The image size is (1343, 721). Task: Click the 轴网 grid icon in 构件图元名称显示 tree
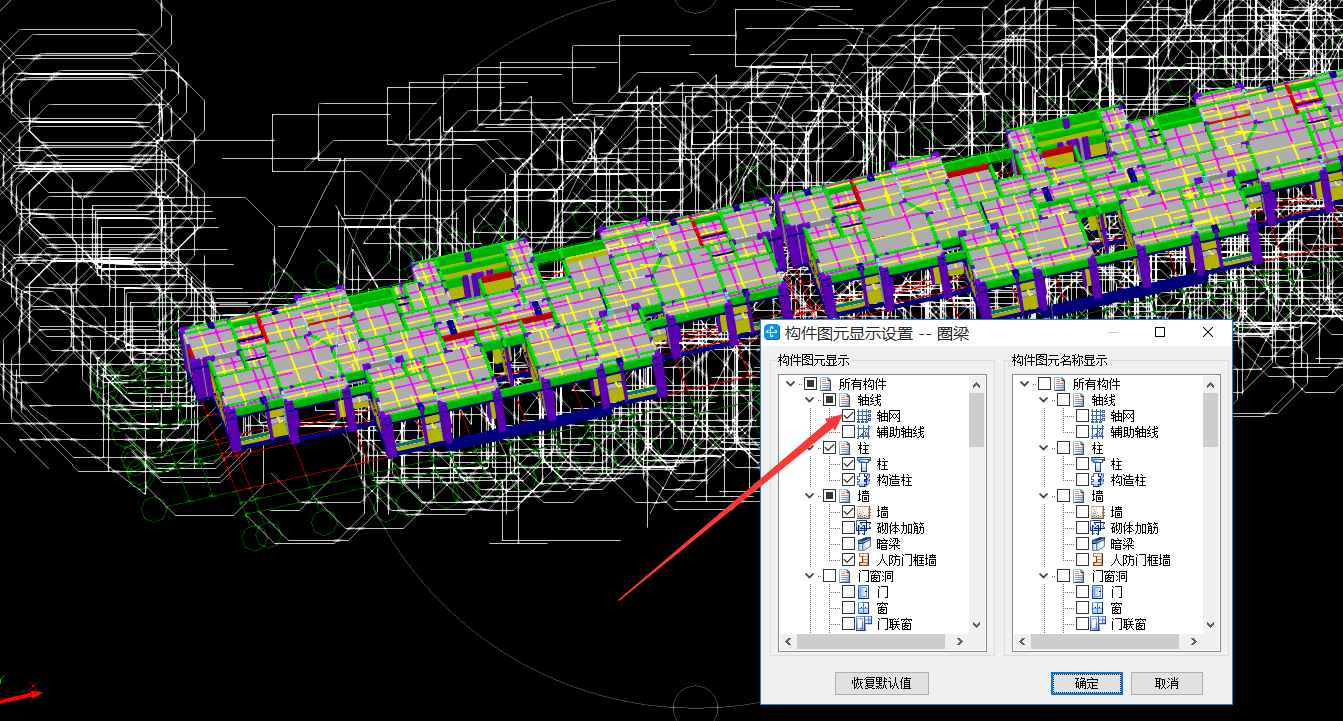tap(1098, 416)
